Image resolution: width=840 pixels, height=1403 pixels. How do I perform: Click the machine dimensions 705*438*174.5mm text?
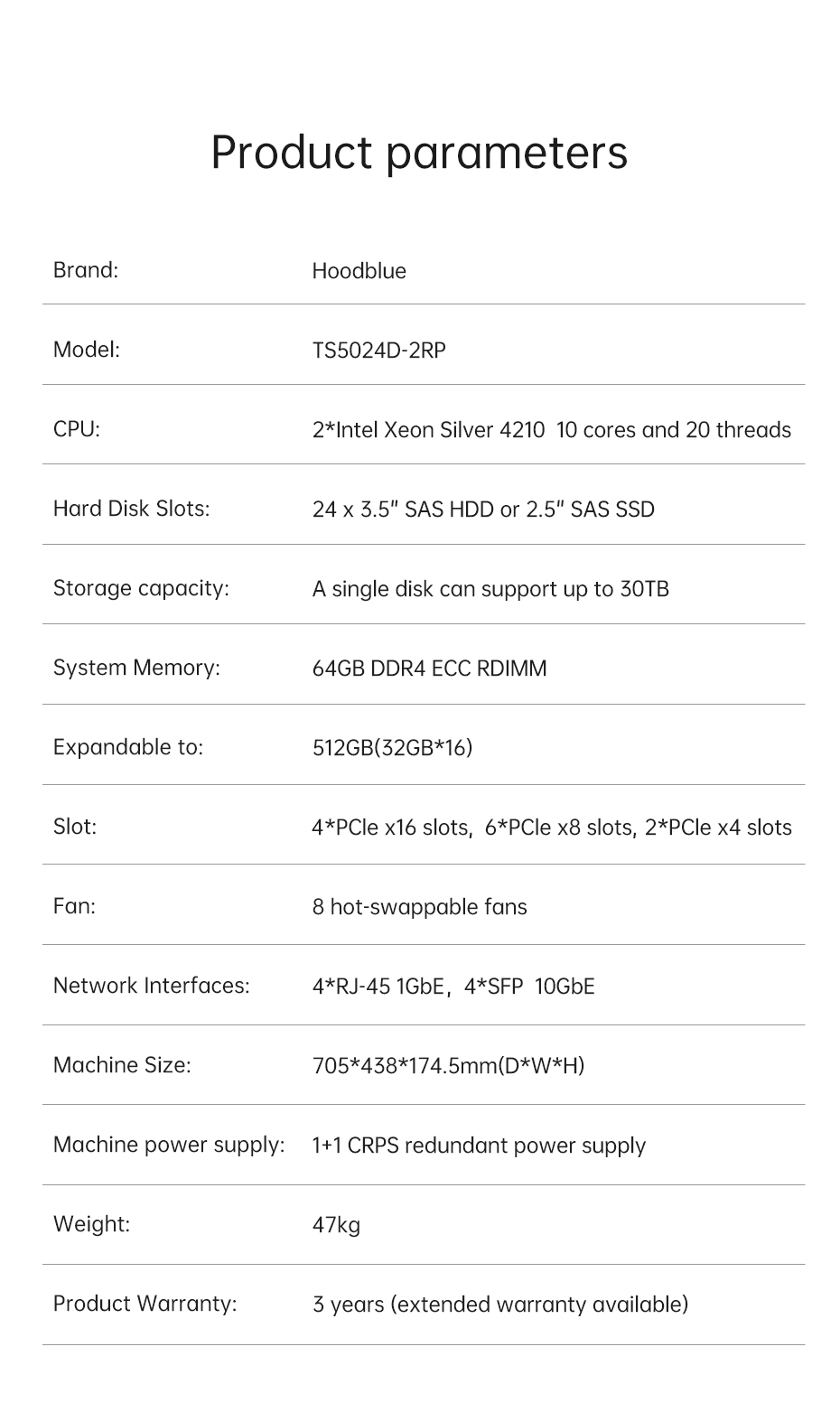448,1066
